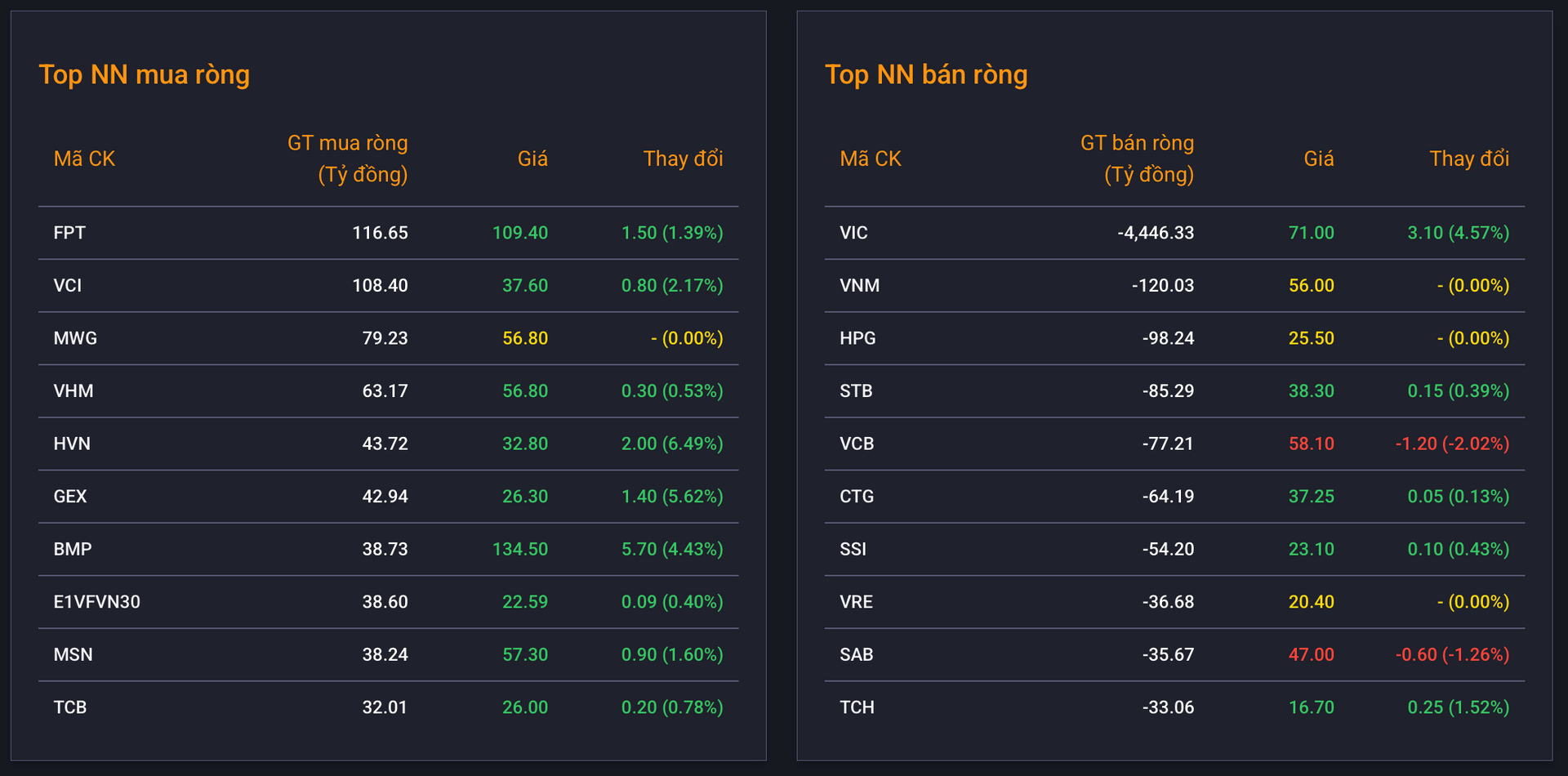
Task: Click the VCB stock code
Action: (x=857, y=444)
